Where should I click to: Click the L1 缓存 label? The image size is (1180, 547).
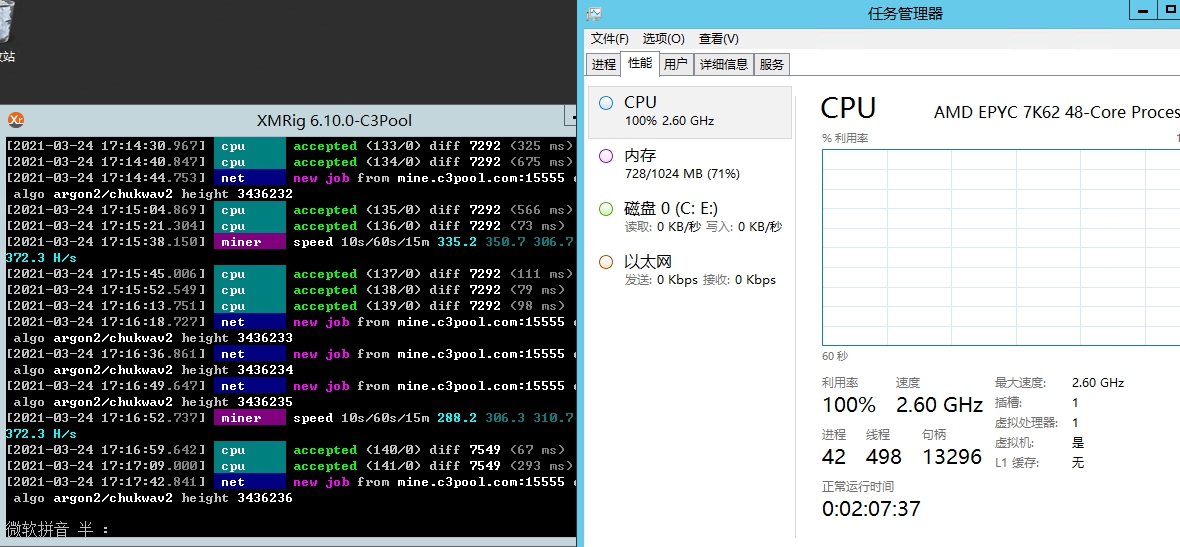(1017, 463)
